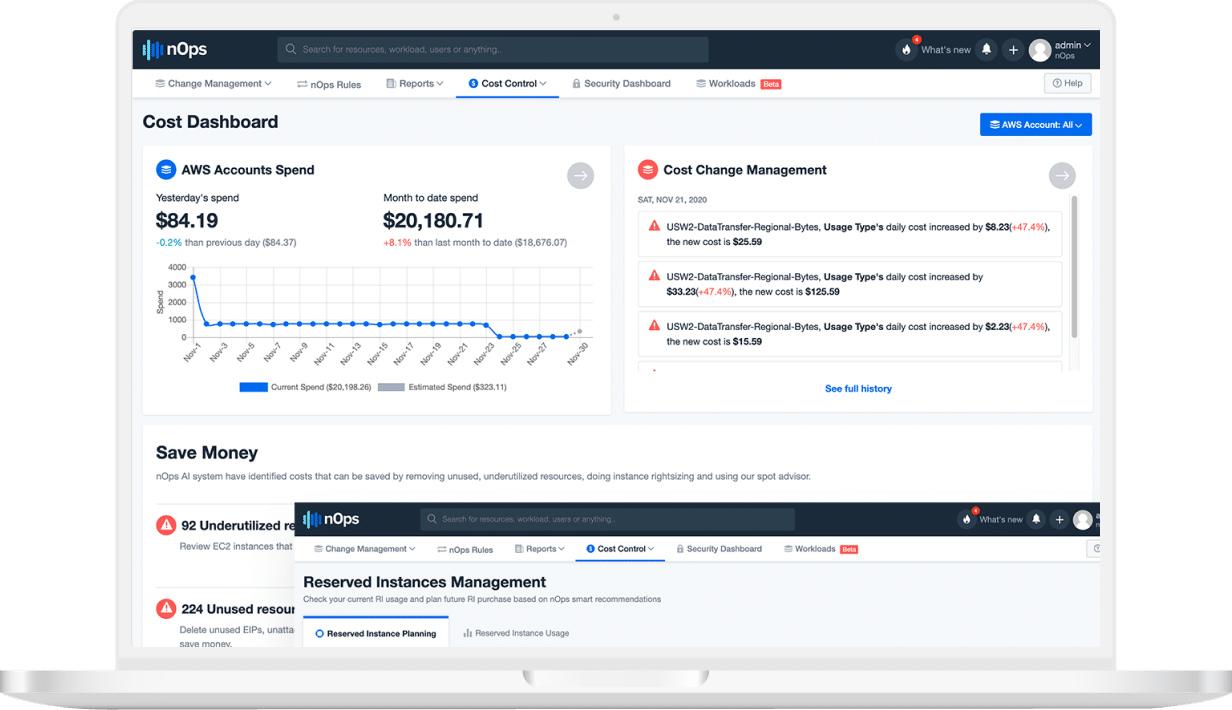
Task: Click What's new in Reserved Instances window
Action: pos(1001,520)
